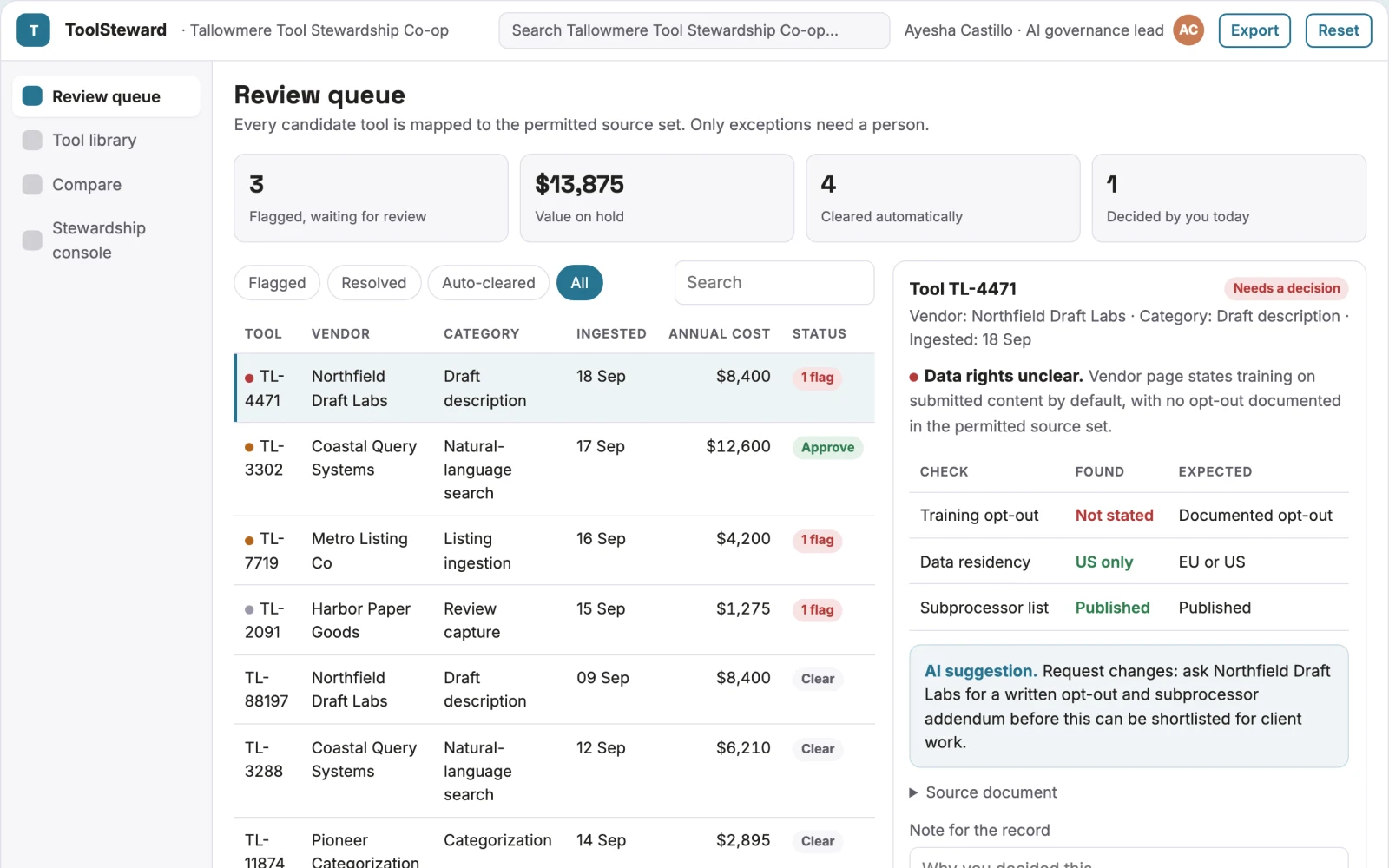This screenshot has height=868, width=1389.
Task: Click the Needs a decision badge
Action: (1286, 288)
